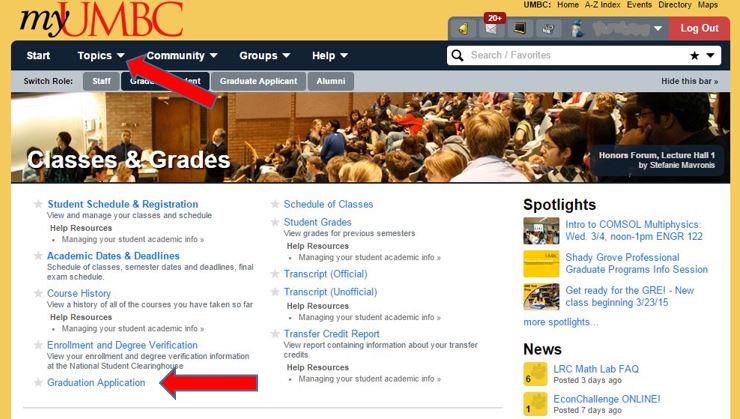The height and width of the screenshot is (419, 740).
Task: Open Transcript (Unofficial) link
Action: (x=330, y=292)
